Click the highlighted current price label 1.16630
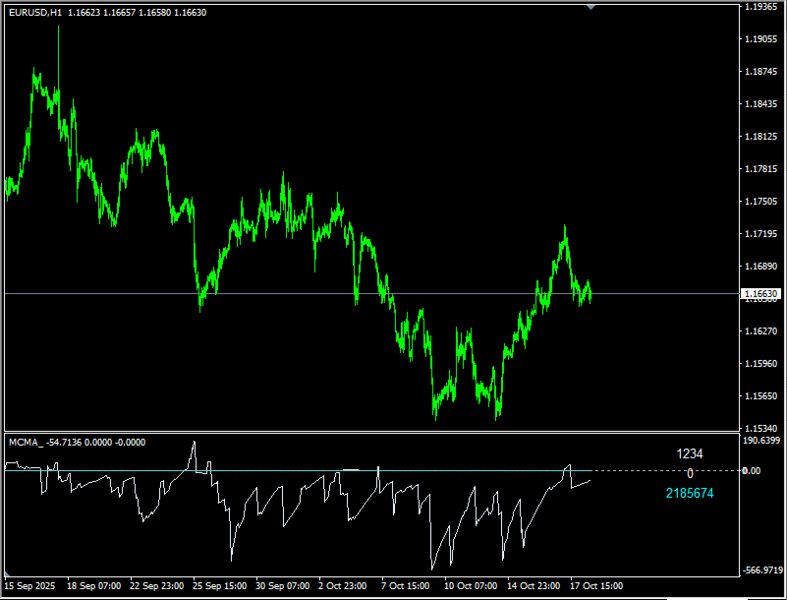This screenshot has height=600, width=787. tap(760, 294)
